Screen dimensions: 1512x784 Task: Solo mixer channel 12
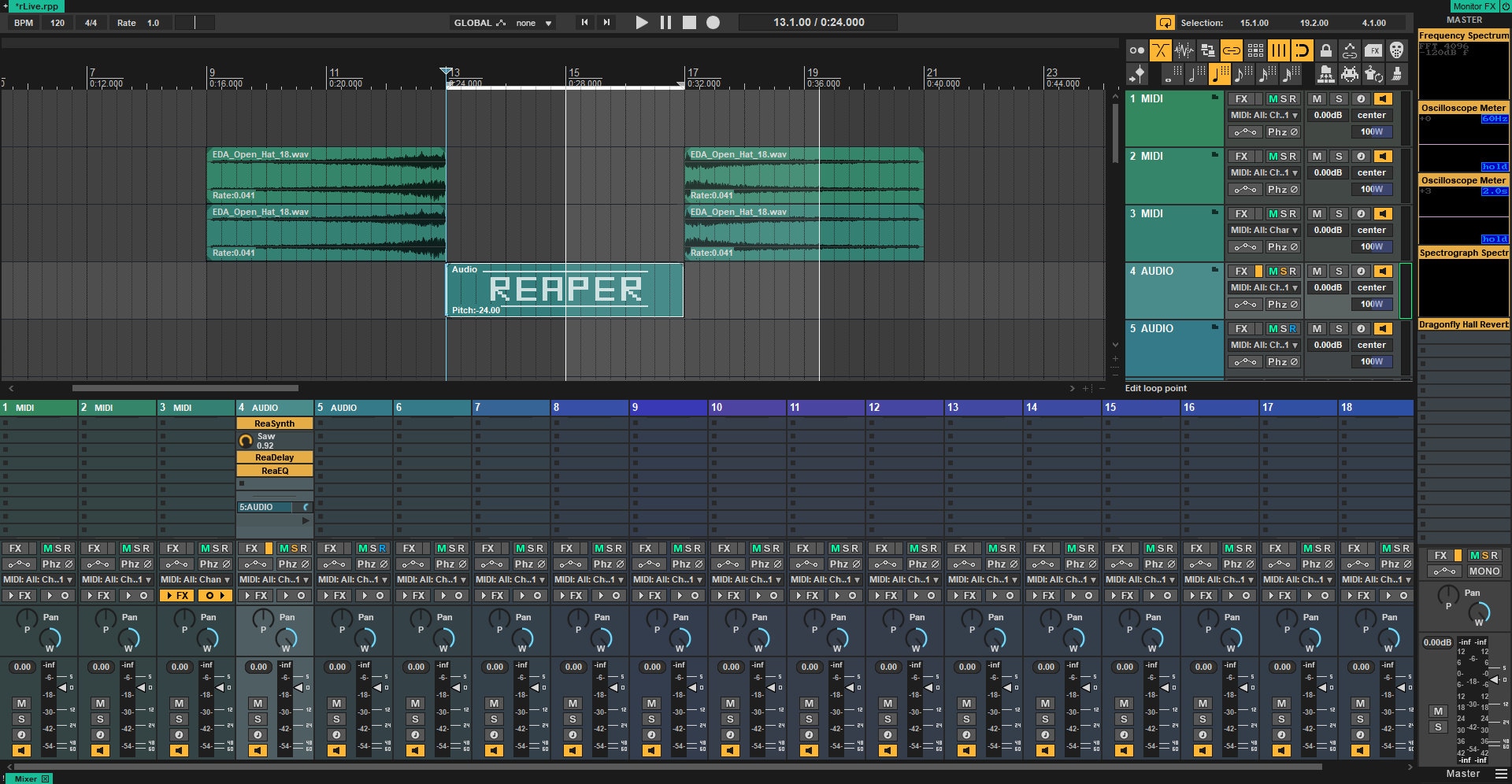pos(888,719)
